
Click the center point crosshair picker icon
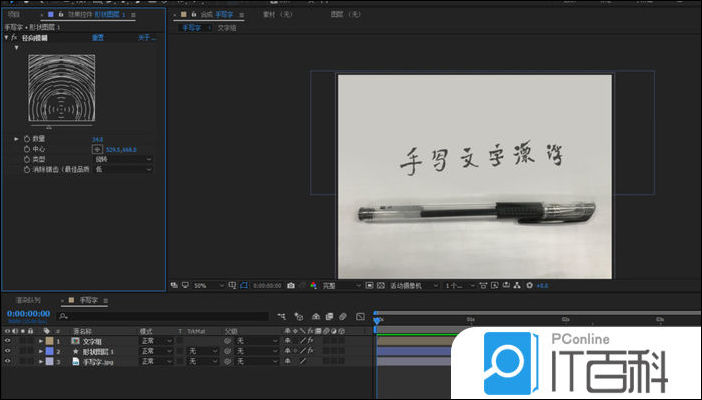click(97, 148)
